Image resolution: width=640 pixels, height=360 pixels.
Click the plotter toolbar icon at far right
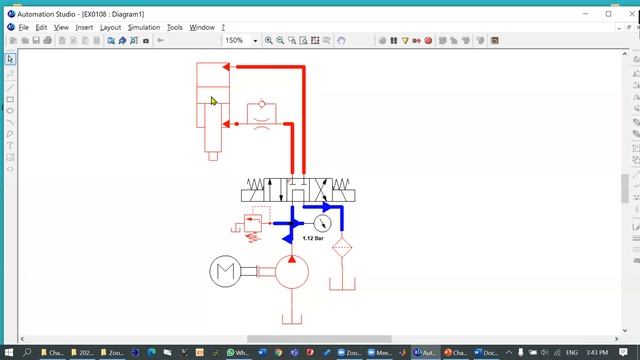click(x=495, y=40)
